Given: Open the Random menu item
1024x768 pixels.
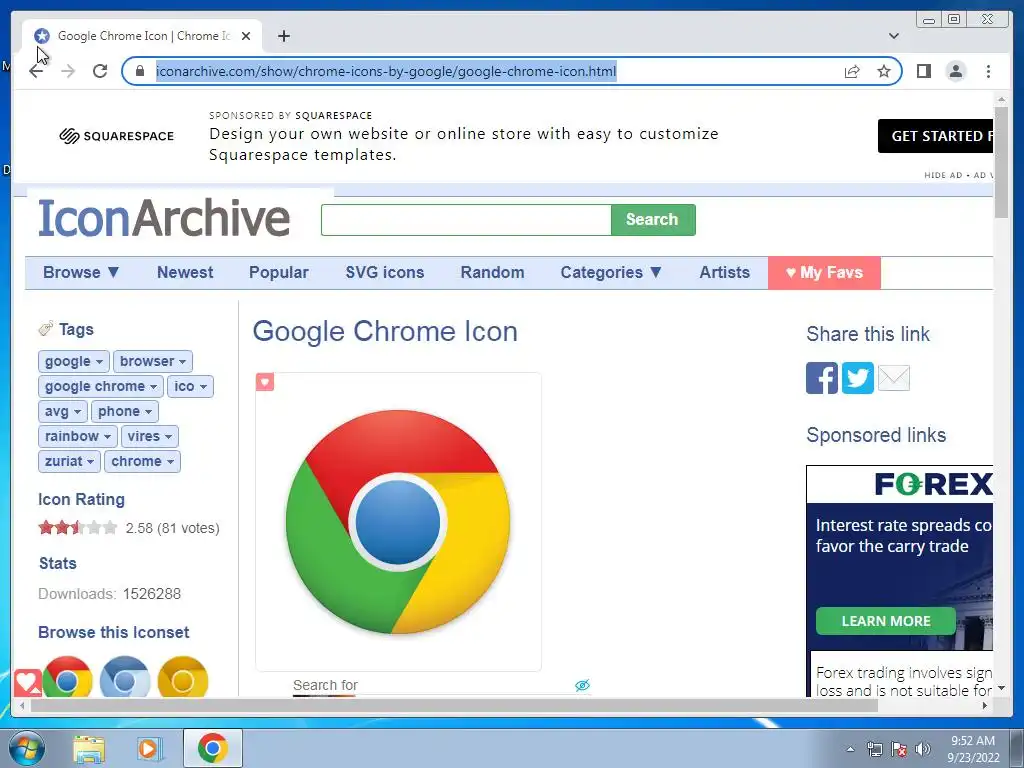Looking at the screenshot, I should 492,272.
